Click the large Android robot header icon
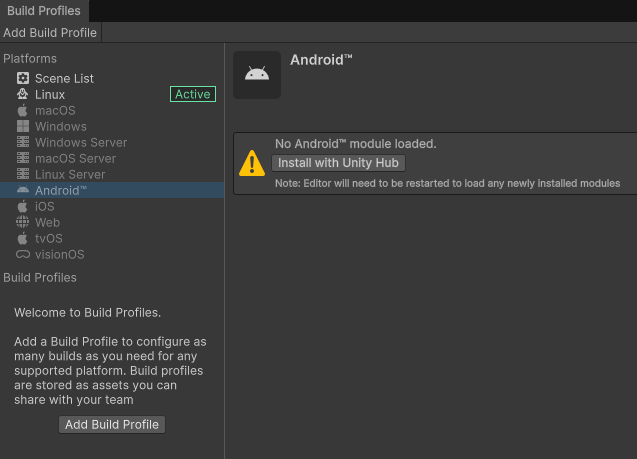Screen dimensions: 637x459 (x=257, y=75)
